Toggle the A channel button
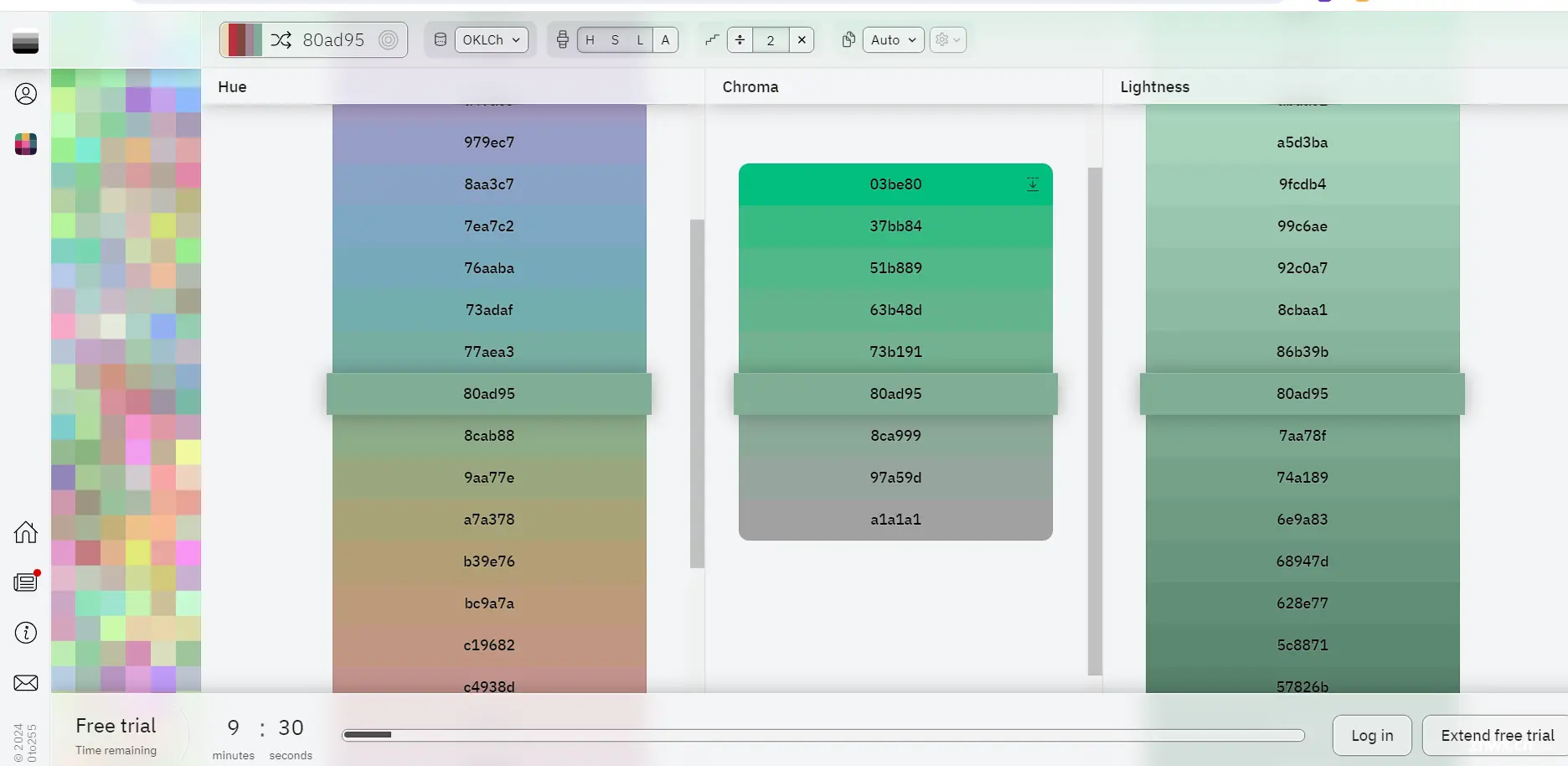Screen dimensions: 1568x766 [665, 39]
